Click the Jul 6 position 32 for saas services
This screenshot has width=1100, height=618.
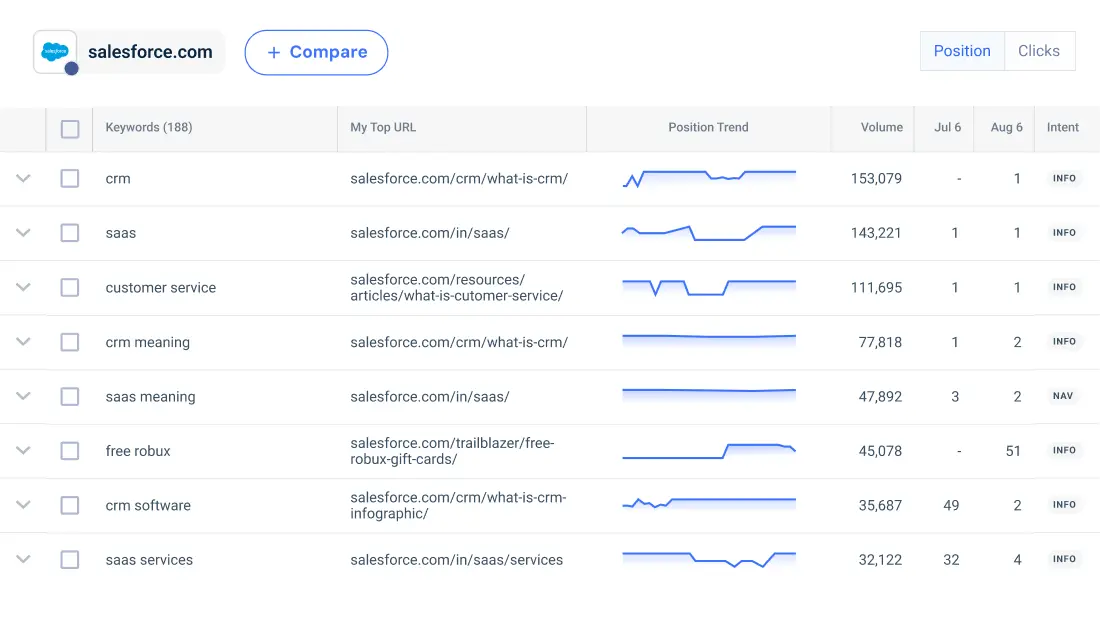[951, 560]
